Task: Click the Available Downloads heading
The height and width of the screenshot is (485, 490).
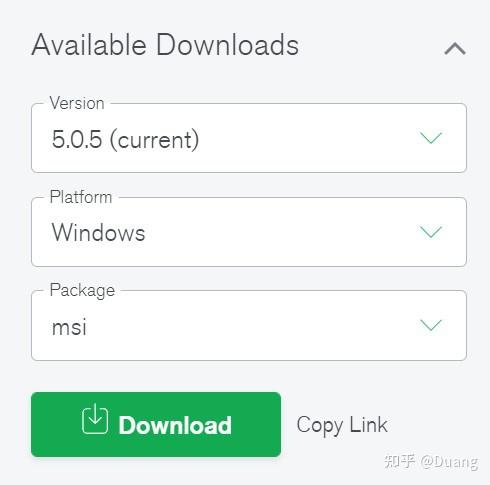Action: point(165,45)
